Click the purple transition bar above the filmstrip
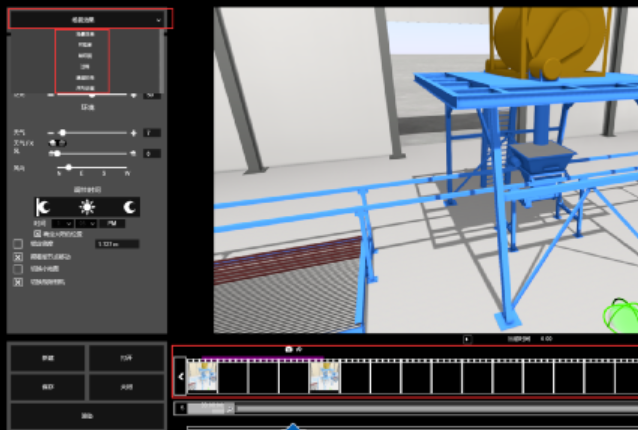The image size is (638, 430). coord(263,358)
